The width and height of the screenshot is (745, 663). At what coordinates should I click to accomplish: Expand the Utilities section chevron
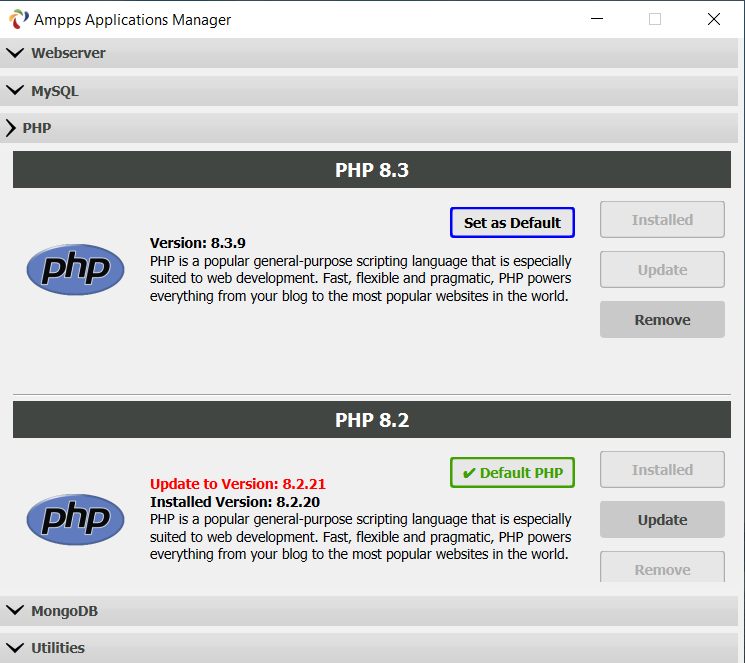click(x=15, y=647)
